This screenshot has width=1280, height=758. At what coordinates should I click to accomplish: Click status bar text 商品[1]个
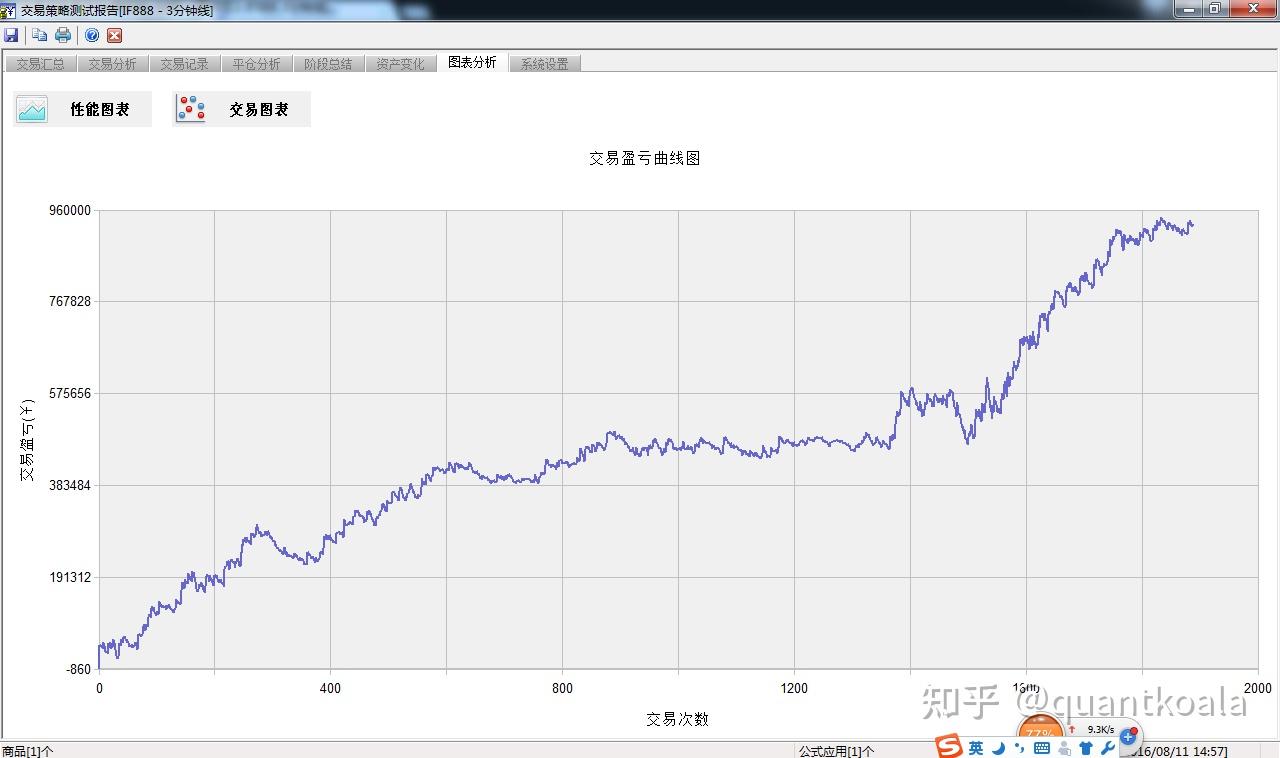pos(28,751)
